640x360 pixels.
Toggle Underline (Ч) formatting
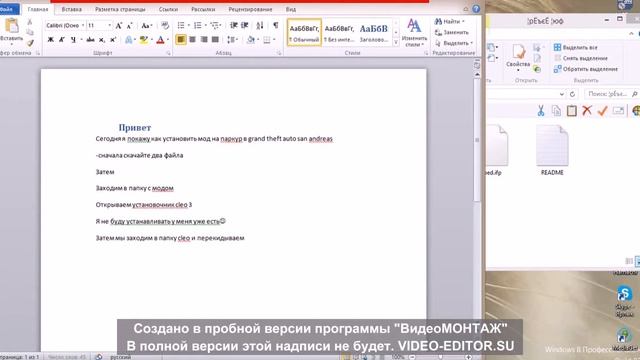(73, 40)
